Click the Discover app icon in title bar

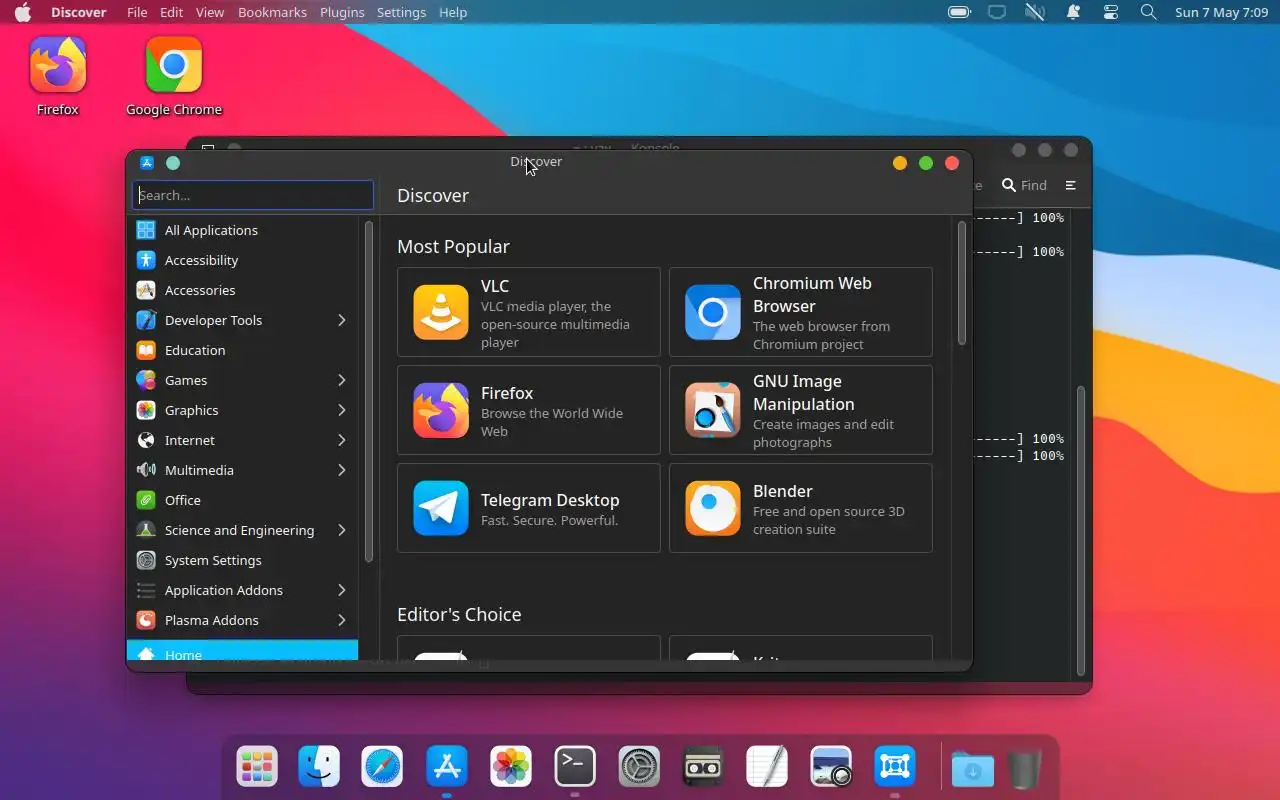[x=147, y=163]
